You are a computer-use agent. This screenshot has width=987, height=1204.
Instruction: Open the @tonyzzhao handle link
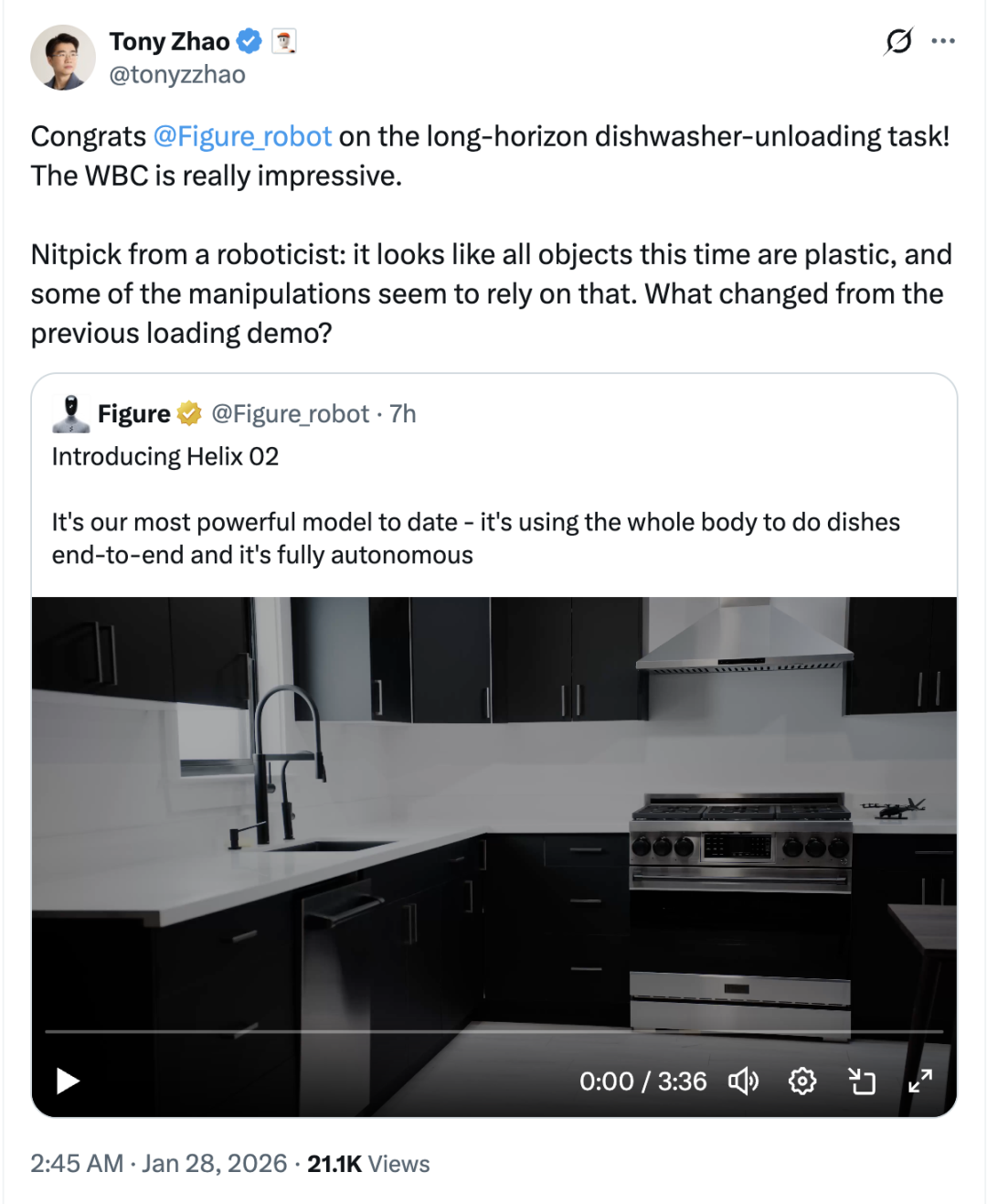pos(177,75)
